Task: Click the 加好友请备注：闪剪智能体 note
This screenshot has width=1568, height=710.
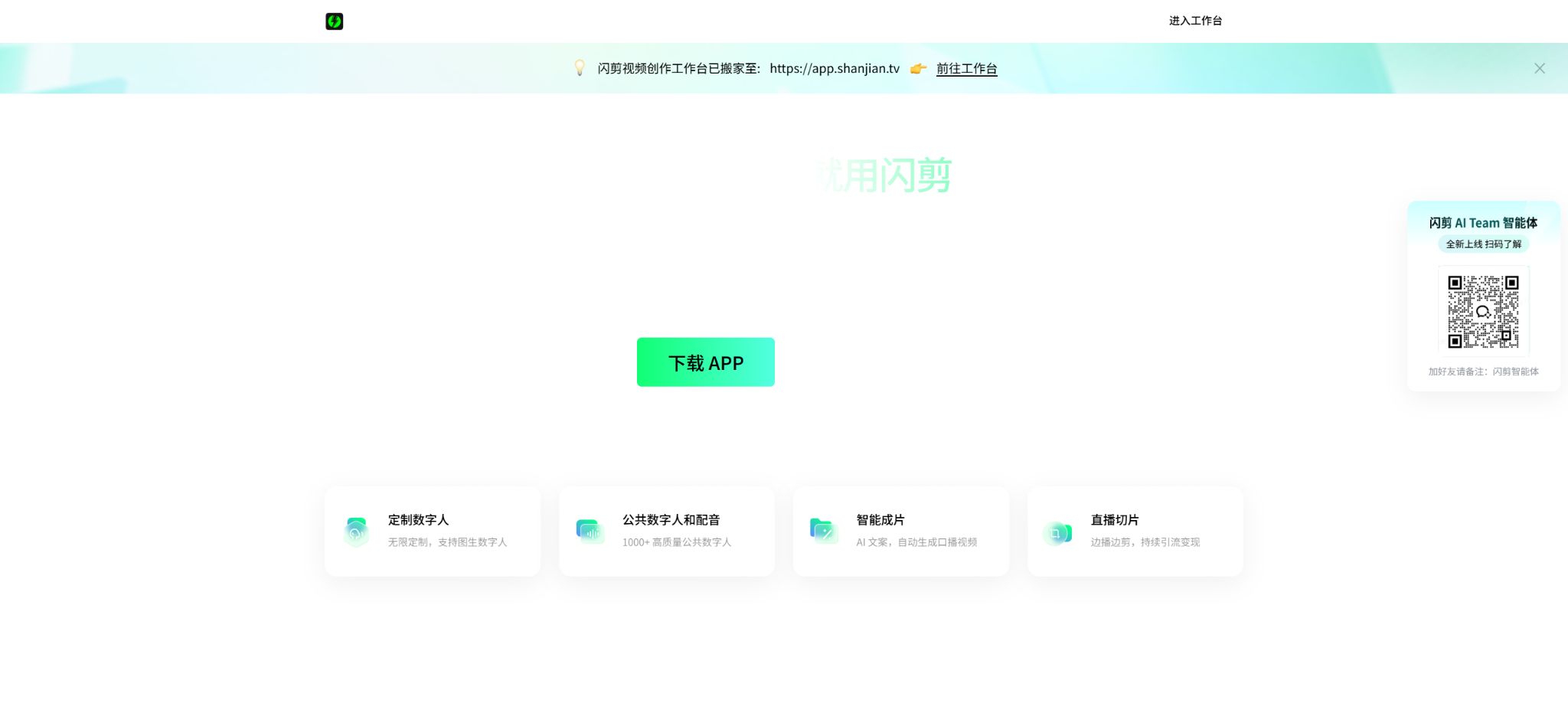Action: click(1483, 371)
